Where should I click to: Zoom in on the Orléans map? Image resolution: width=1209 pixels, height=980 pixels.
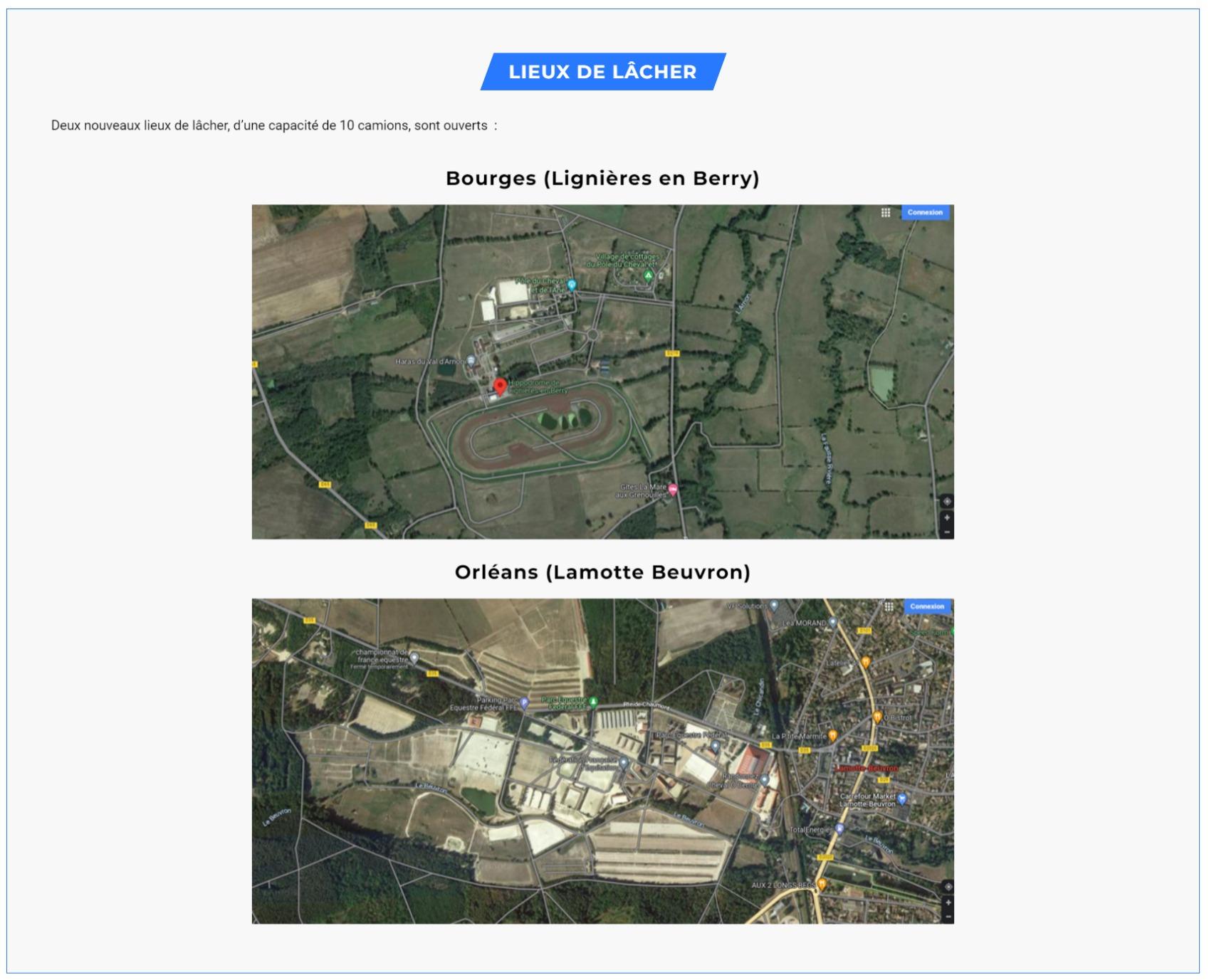point(948,902)
